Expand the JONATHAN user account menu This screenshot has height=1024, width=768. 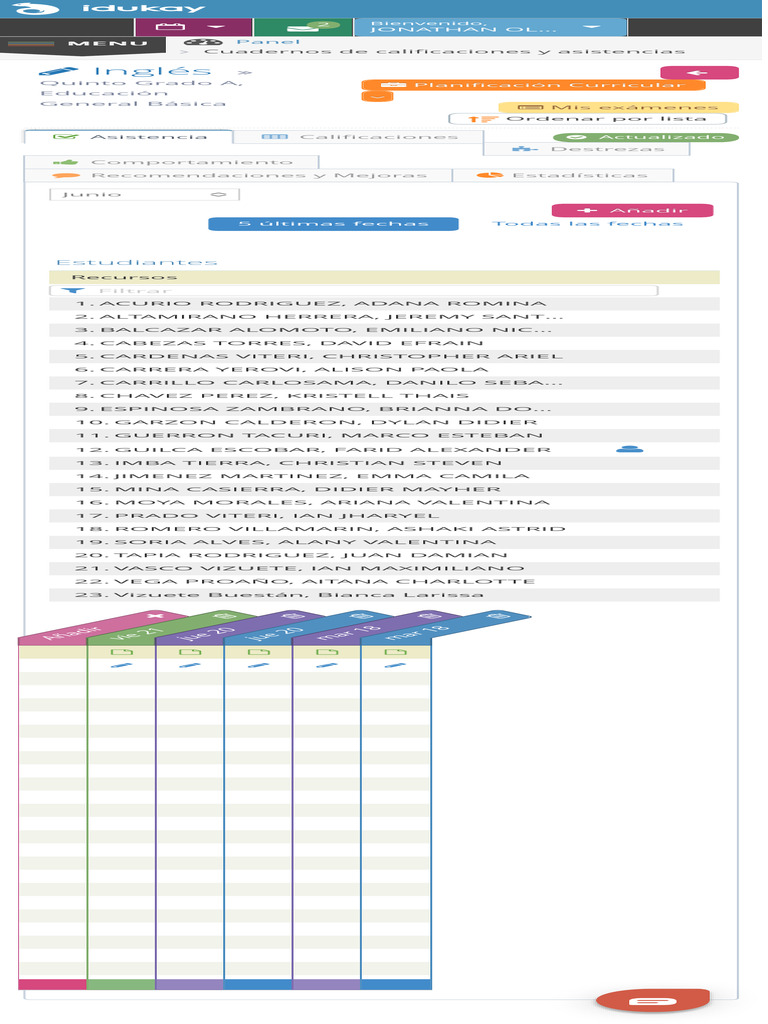click(x=489, y=27)
